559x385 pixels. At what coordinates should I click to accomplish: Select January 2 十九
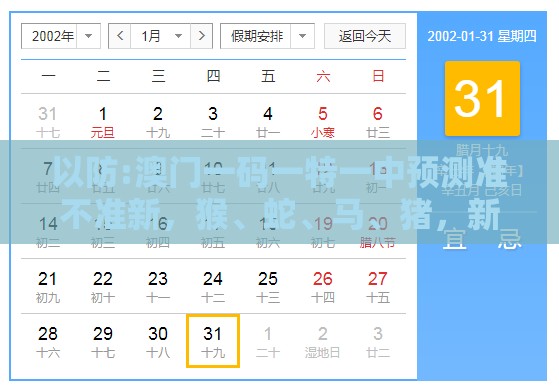tap(158, 122)
